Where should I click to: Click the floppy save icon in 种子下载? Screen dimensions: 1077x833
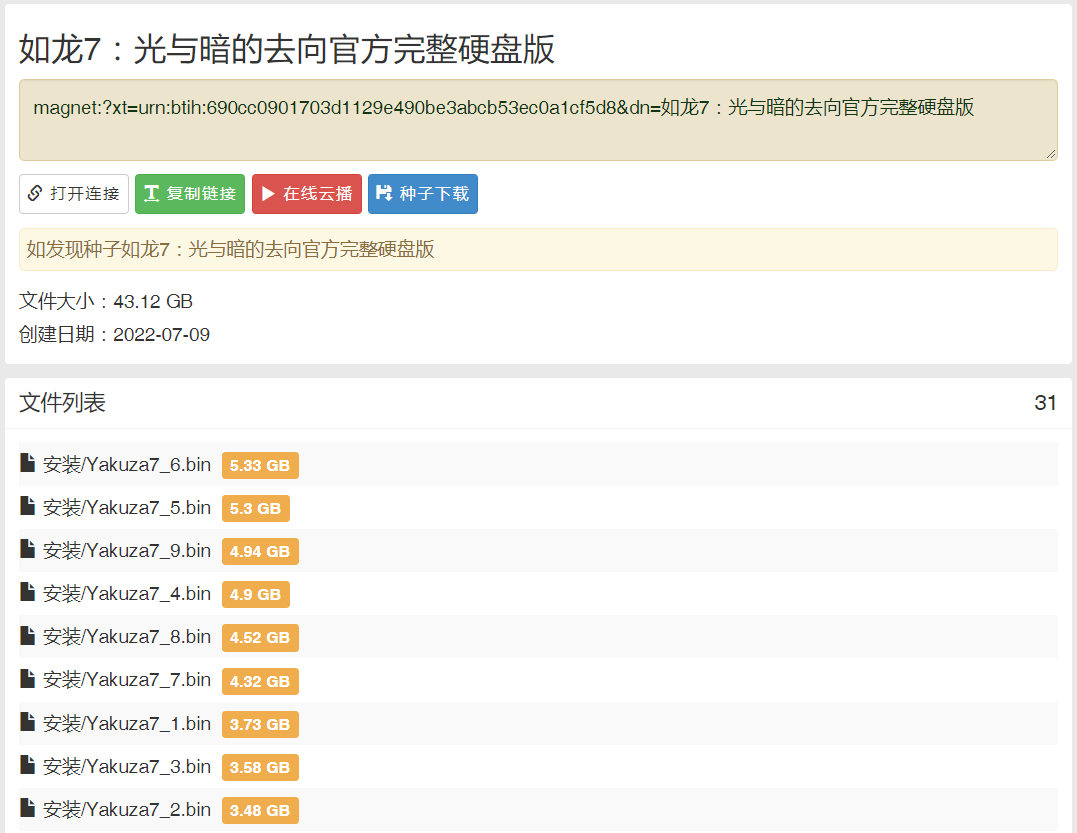pos(384,194)
